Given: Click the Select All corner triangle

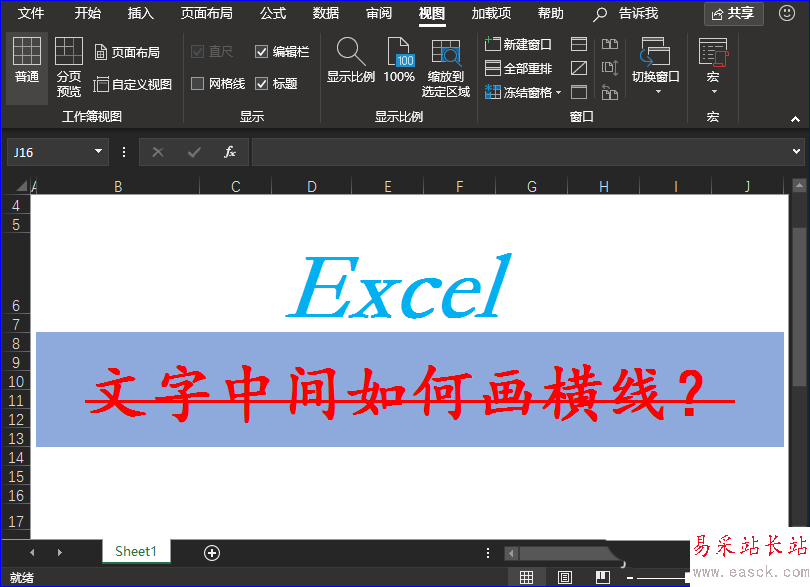Looking at the screenshot, I should [x=22, y=186].
